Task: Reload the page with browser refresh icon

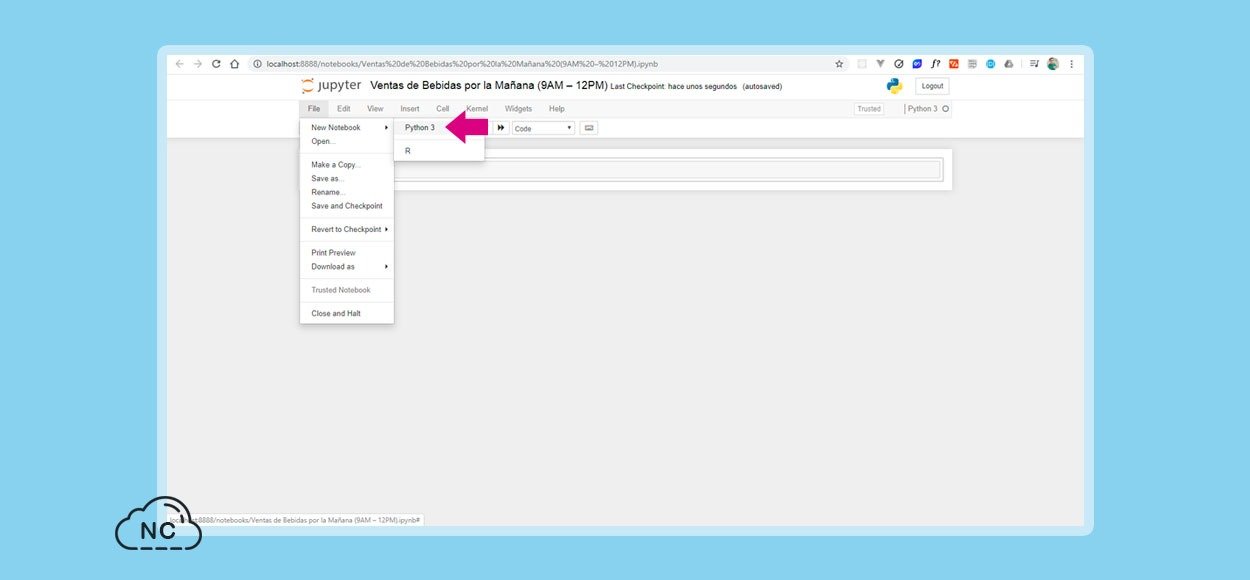Action: pos(216,64)
